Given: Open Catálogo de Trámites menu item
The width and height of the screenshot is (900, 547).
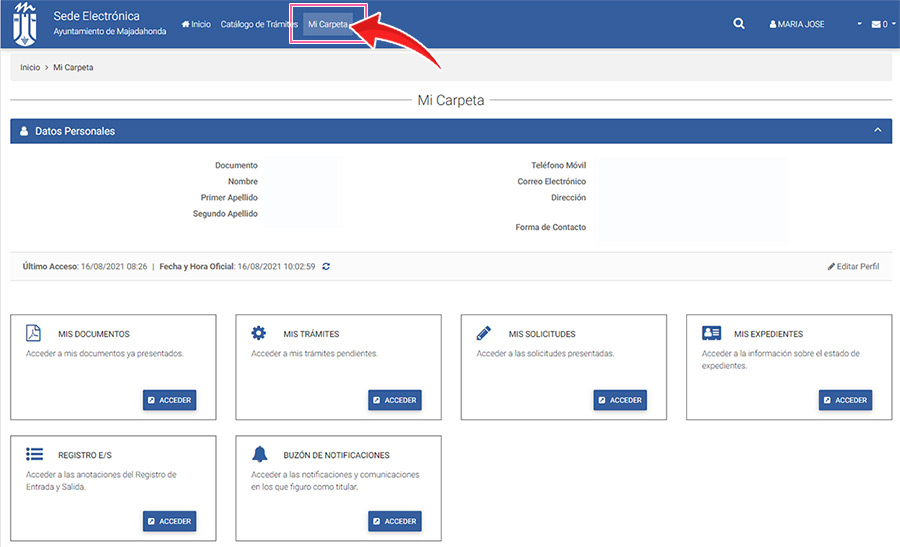Looking at the screenshot, I should coord(259,24).
